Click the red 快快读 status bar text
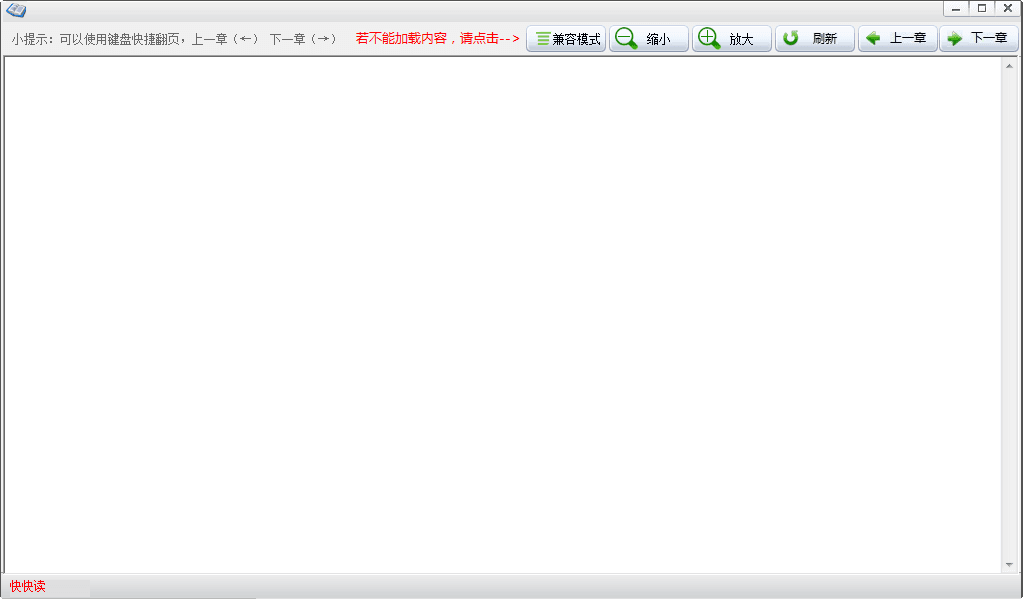The height and width of the screenshot is (599, 1023). click(28, 586)
